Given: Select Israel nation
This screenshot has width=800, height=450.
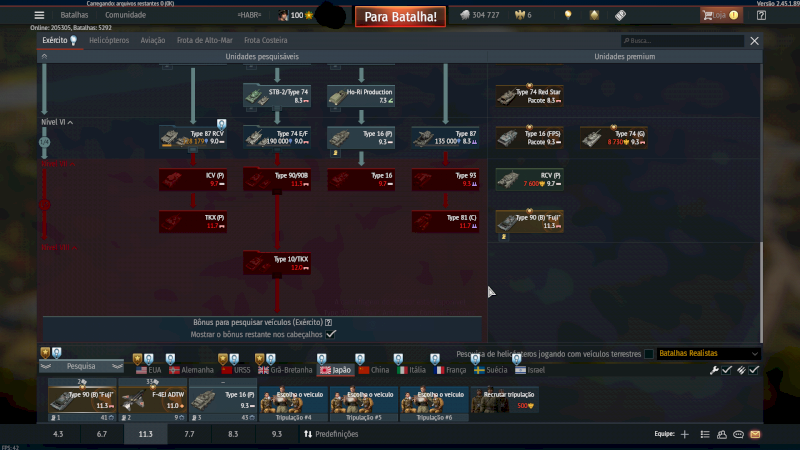Looking at the screenshot, I should [530, 370].
